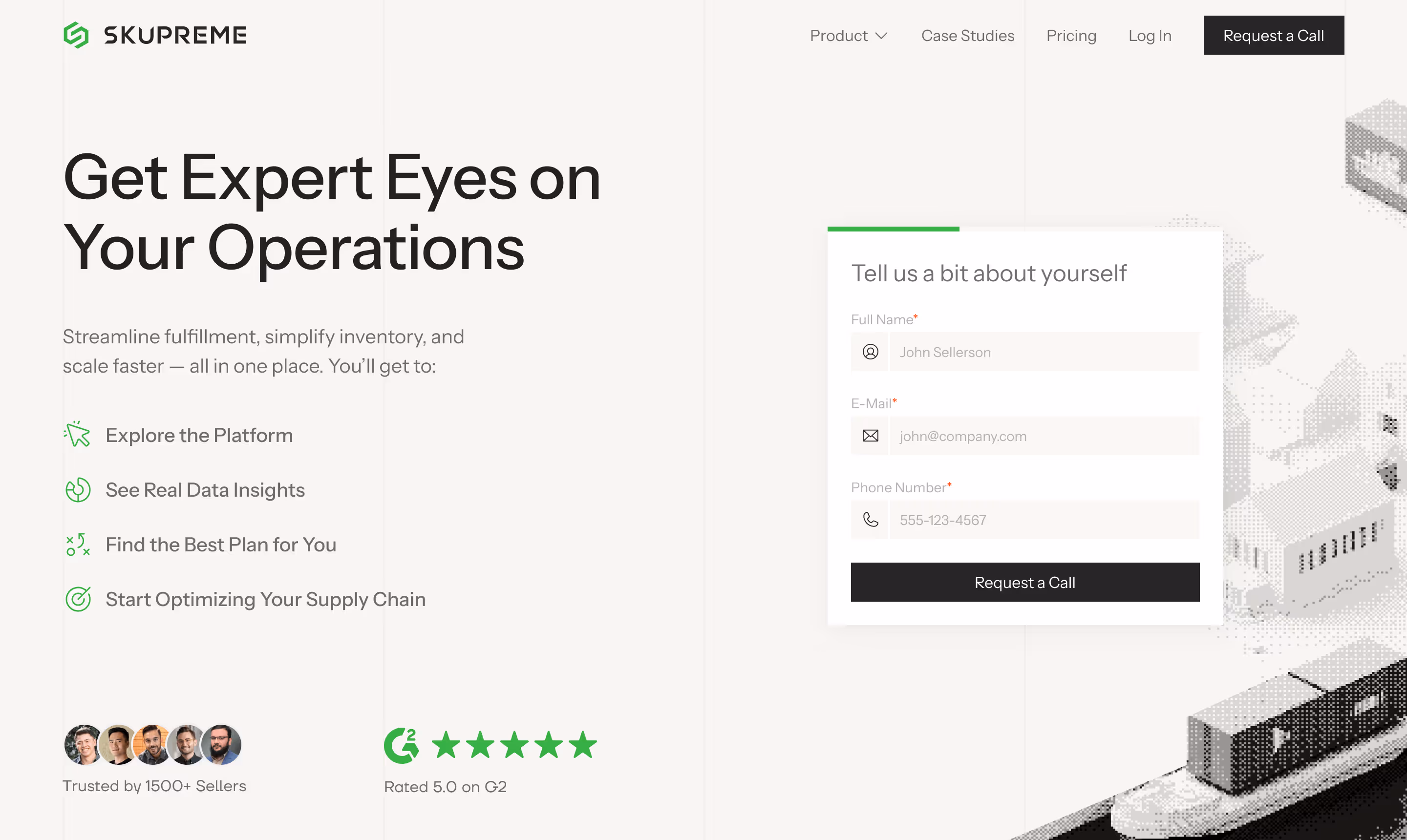Click the 'Streamline fulfillment' description paragraph
The width and height of the screenshot is (1407, 840).
263,351
